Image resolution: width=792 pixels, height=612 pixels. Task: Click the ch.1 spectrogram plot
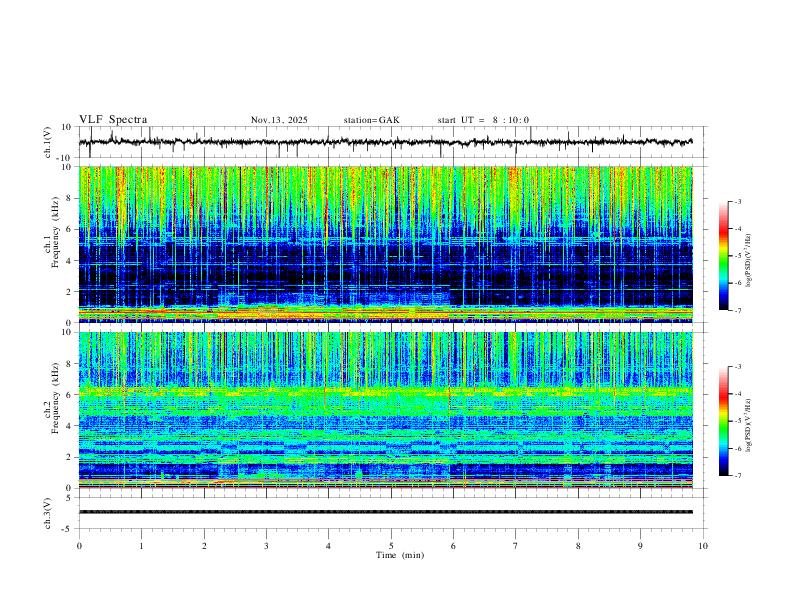386,244
